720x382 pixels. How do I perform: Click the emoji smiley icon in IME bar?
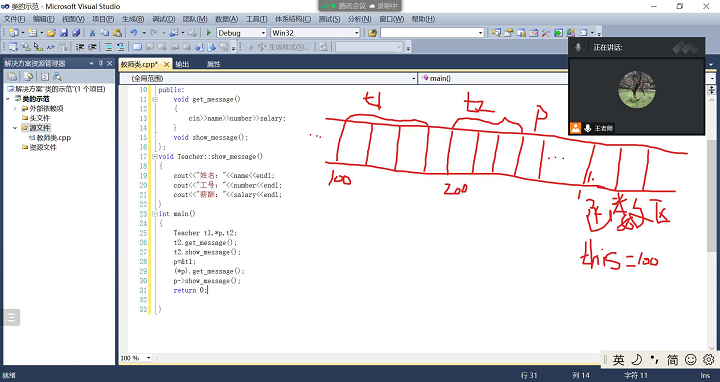point(691,360)
